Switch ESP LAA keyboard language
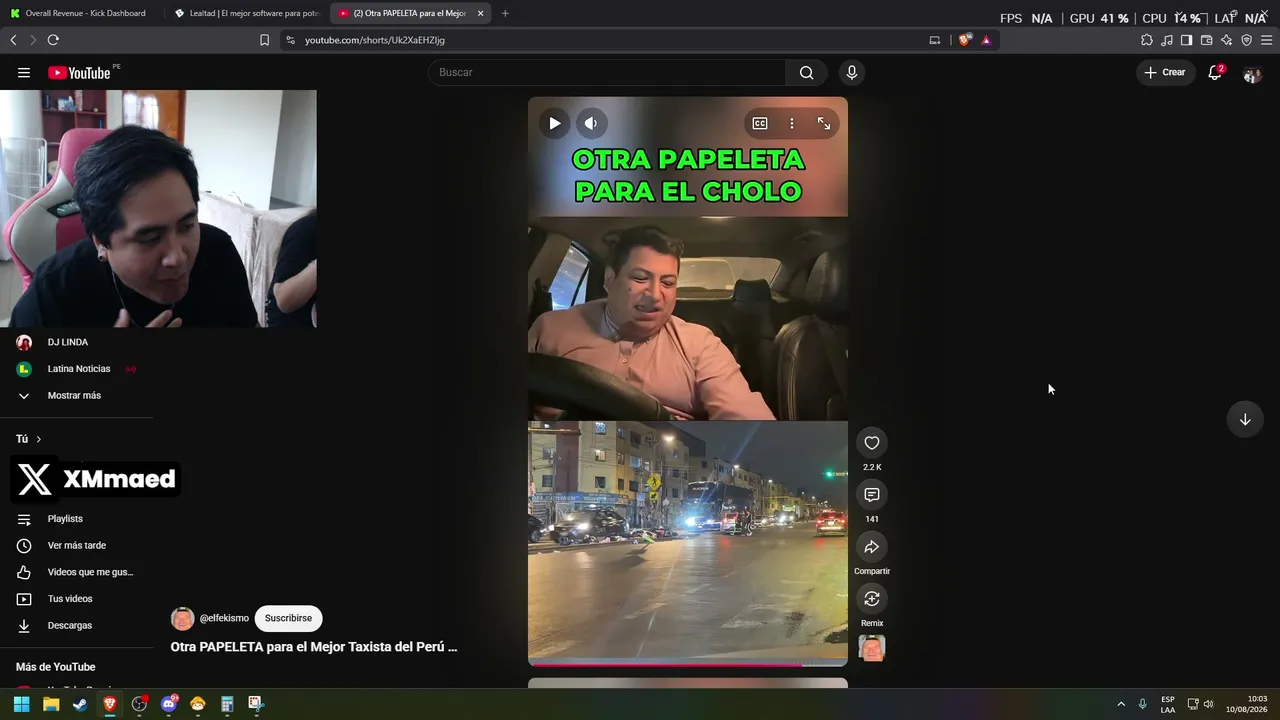The height and width of the screenshot is (720, 1280). tap(1168, 704)
